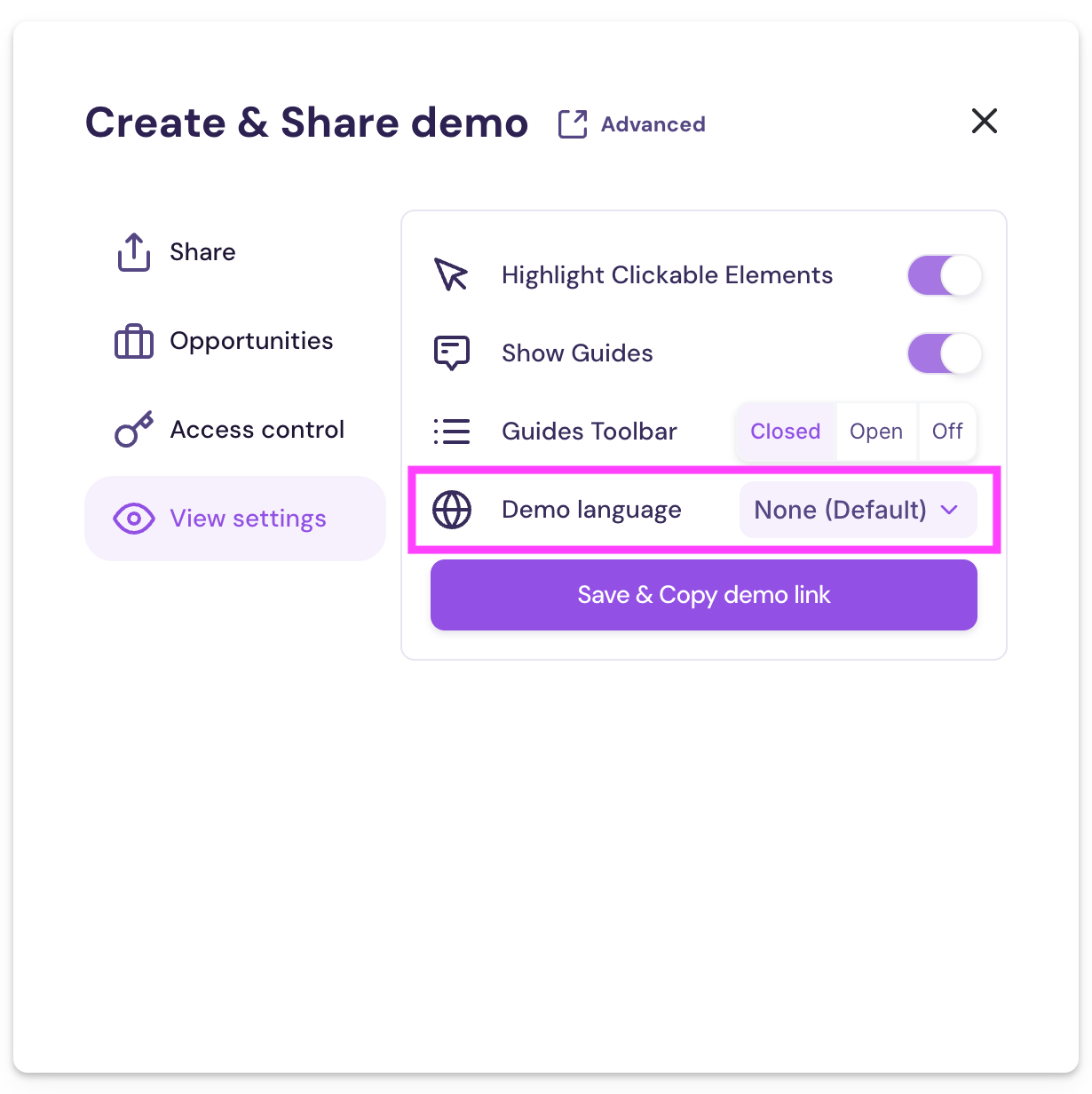Set Guides Toolbar to Off
Screen dimensions: 1092x1094
946,432
